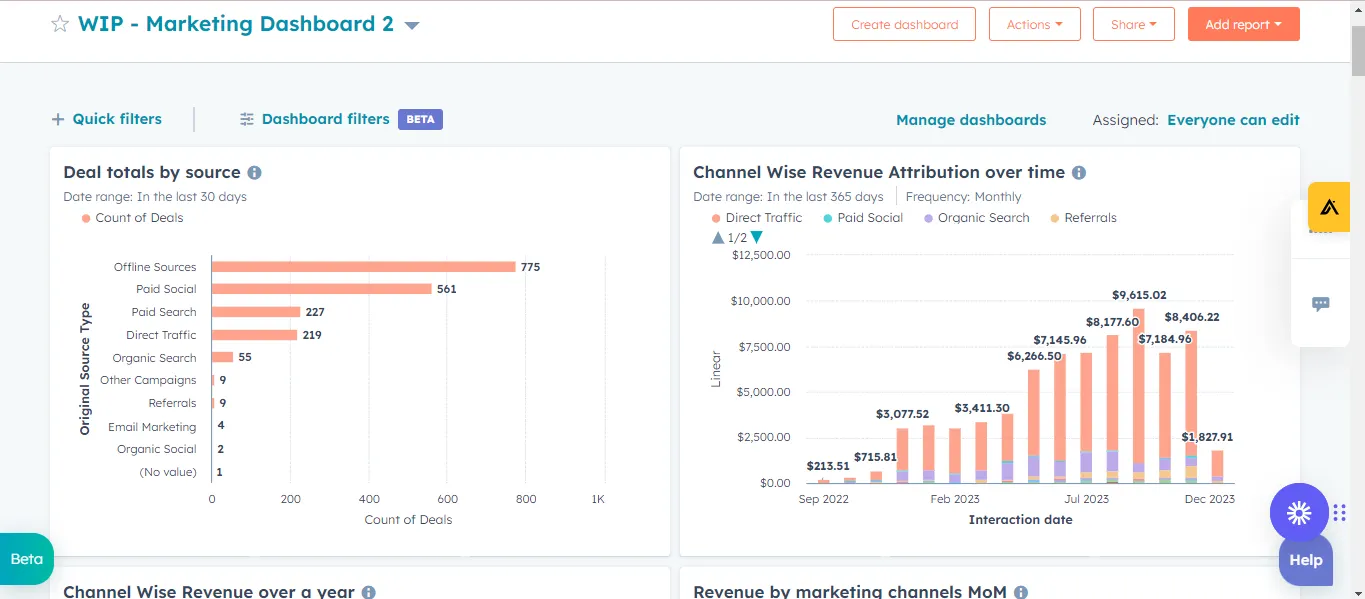Open Dashboard filters panel
This screenshot has width=1365, height=599.
coord(325,119)
